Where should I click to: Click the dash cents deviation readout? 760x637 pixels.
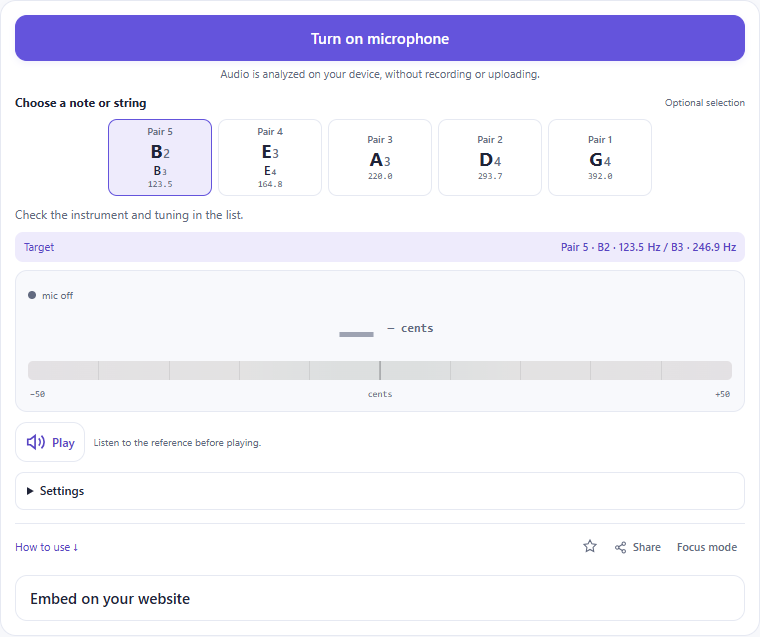pos(410,328)
